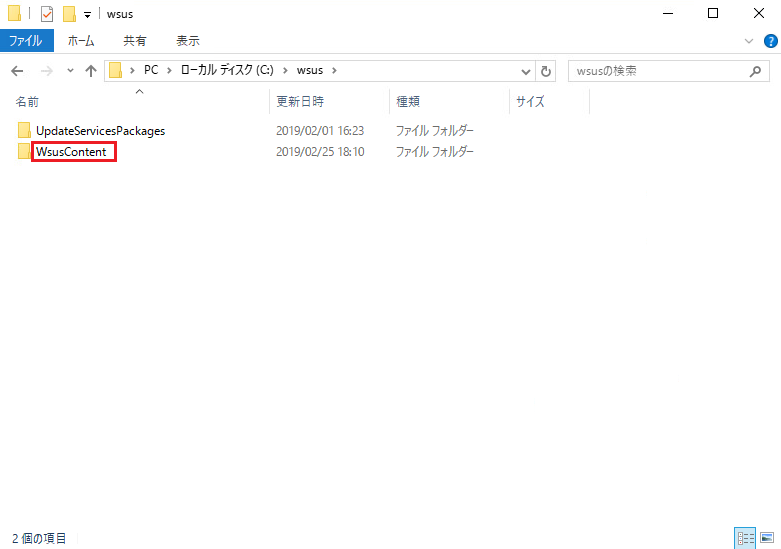Open the Customize Quick Access Toolbar dropdown
Viewport: 781px width, 549px height.
pos(88,14)
